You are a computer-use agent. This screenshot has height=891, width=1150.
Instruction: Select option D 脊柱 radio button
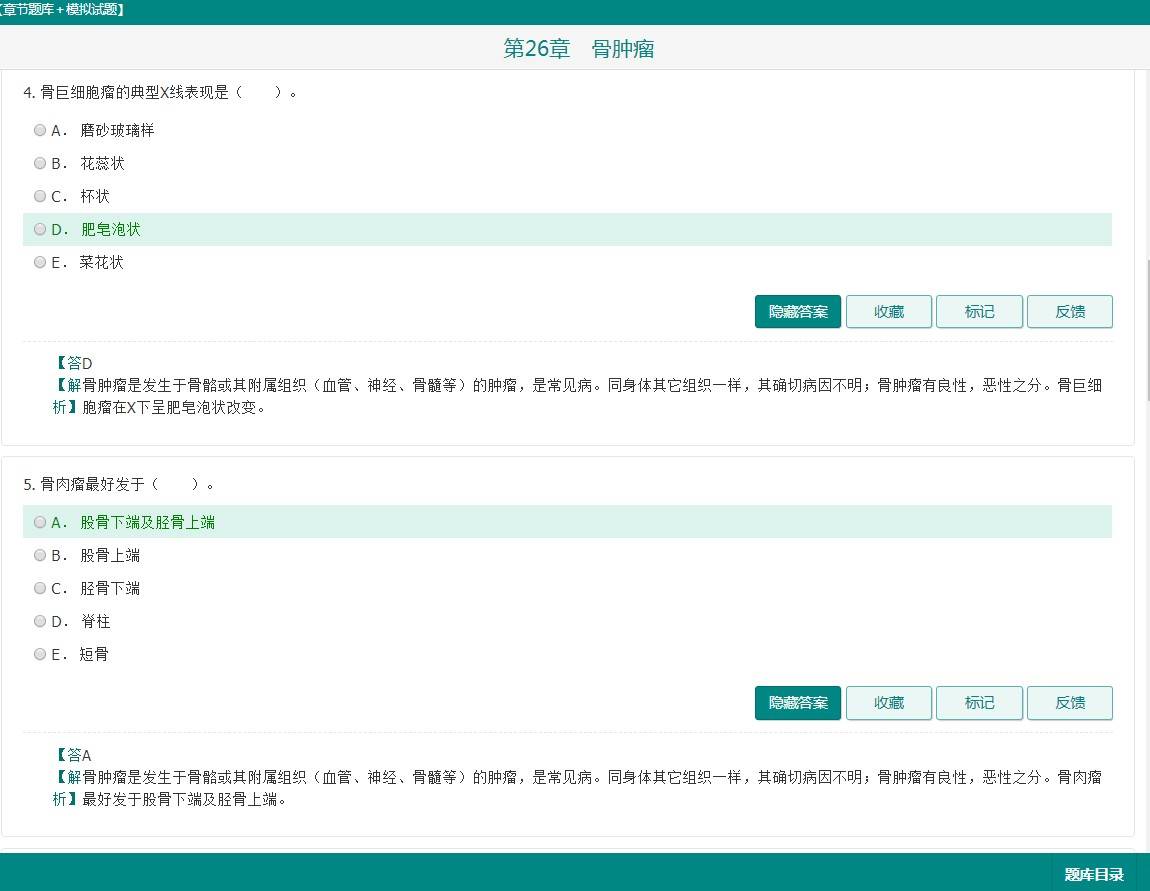pos(40,621)
